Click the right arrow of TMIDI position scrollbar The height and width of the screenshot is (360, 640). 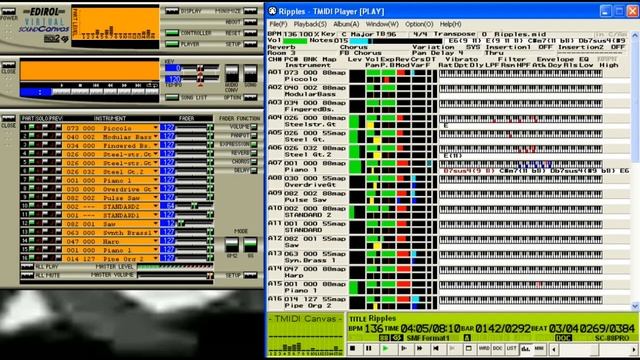[x=634, y=349]
